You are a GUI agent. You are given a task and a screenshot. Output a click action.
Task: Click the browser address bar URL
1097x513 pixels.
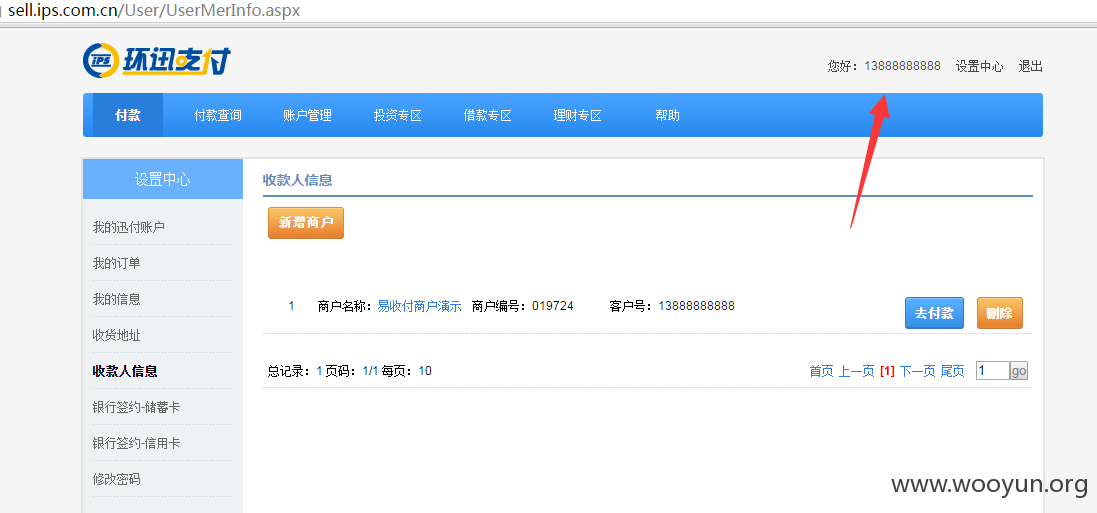154,12
